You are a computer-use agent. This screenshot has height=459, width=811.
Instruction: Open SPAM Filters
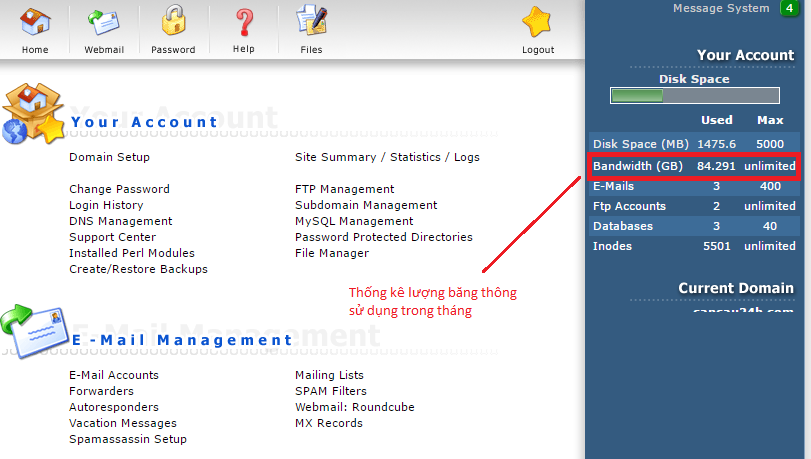click(x=331, y=391)
